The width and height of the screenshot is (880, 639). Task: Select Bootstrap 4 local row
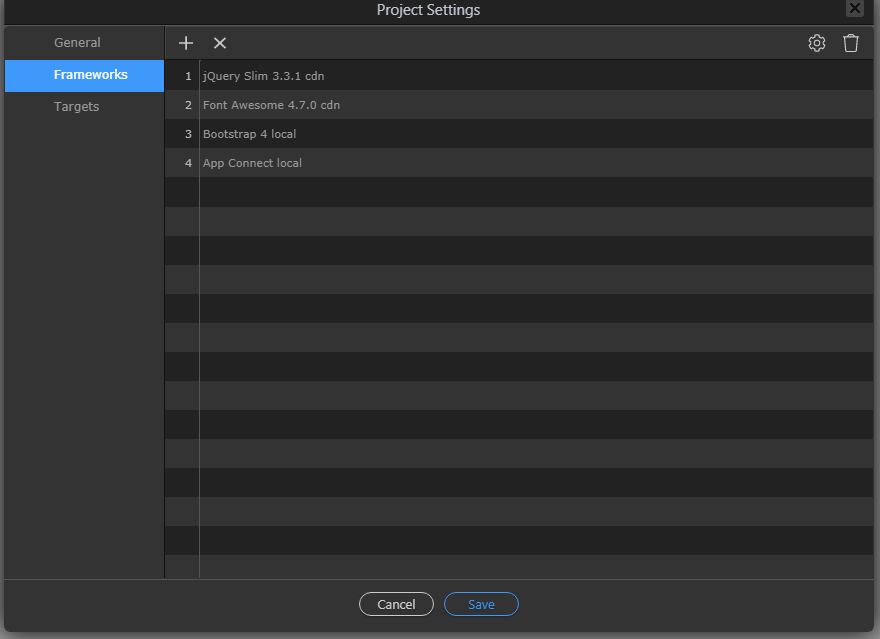click(519, 134)
